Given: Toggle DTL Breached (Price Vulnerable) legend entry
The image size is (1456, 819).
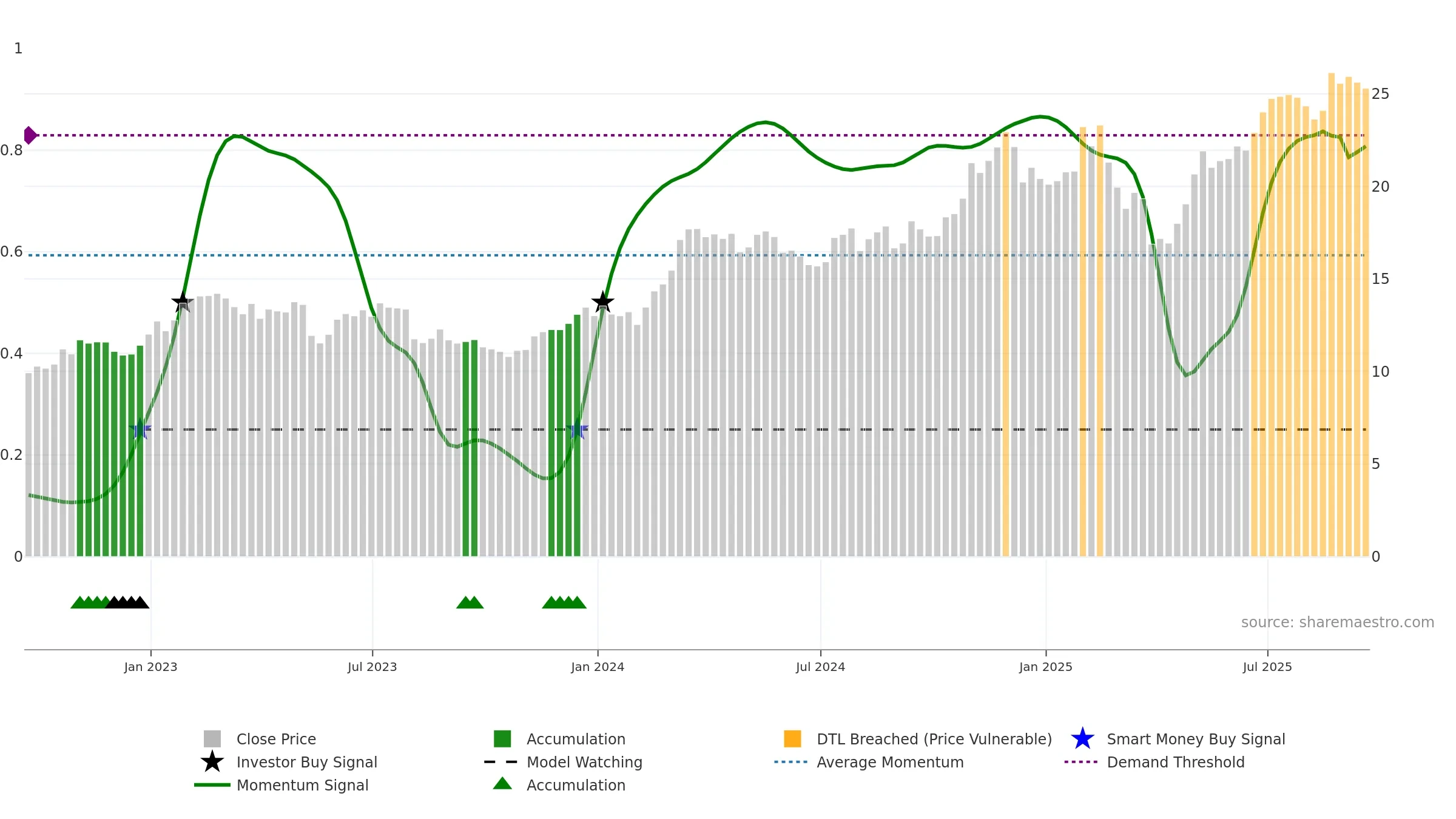Looking at the screenshot, I should point(934,739).
